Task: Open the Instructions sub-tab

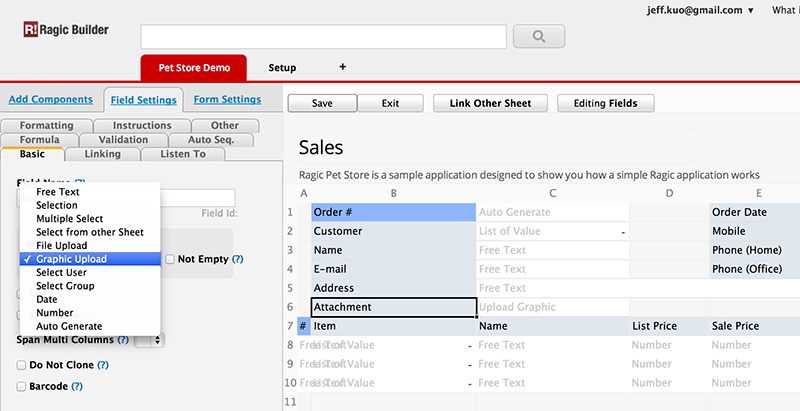Action: click(142, 125)
